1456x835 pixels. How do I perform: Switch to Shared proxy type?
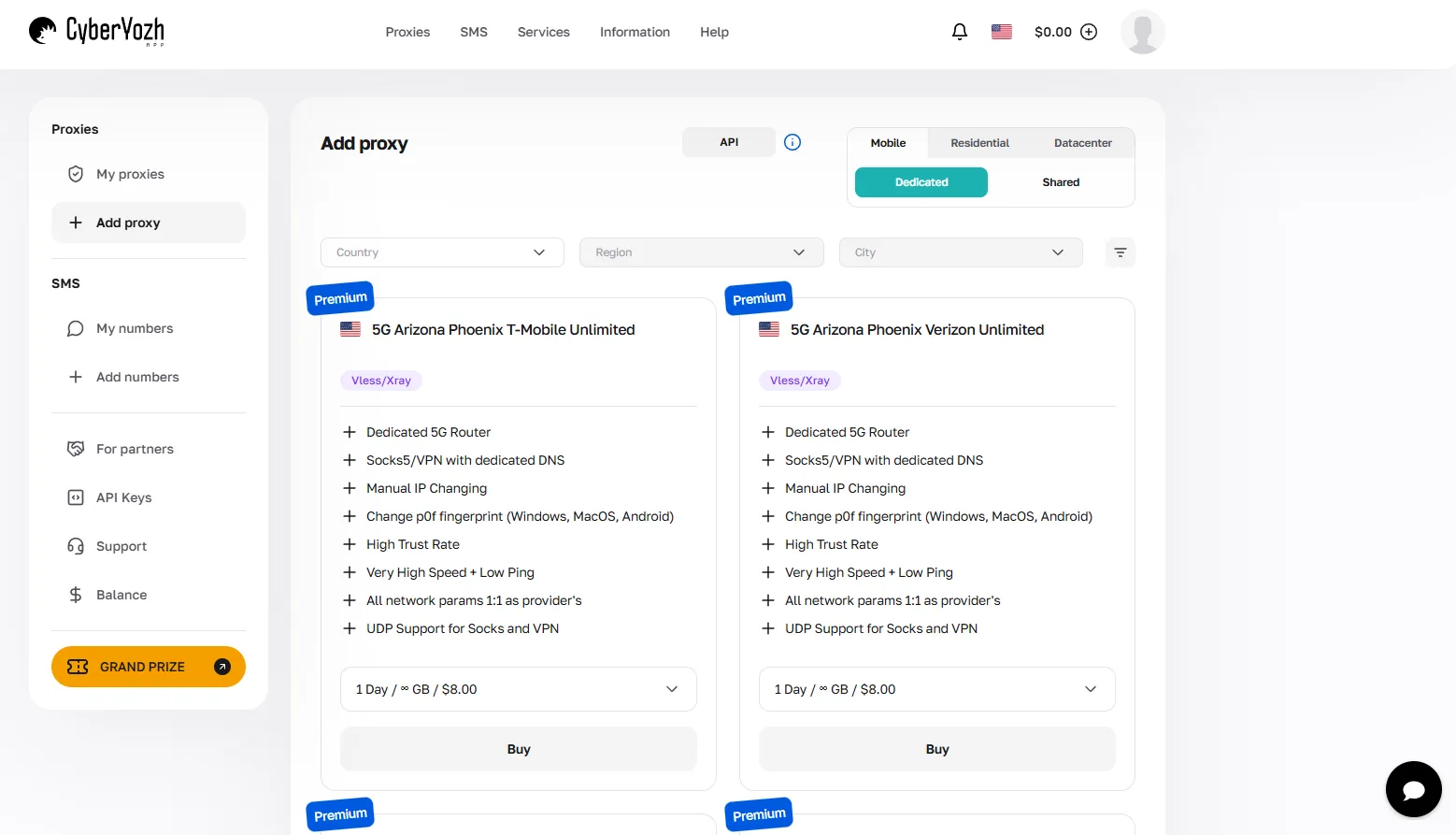coord(1060,182)
